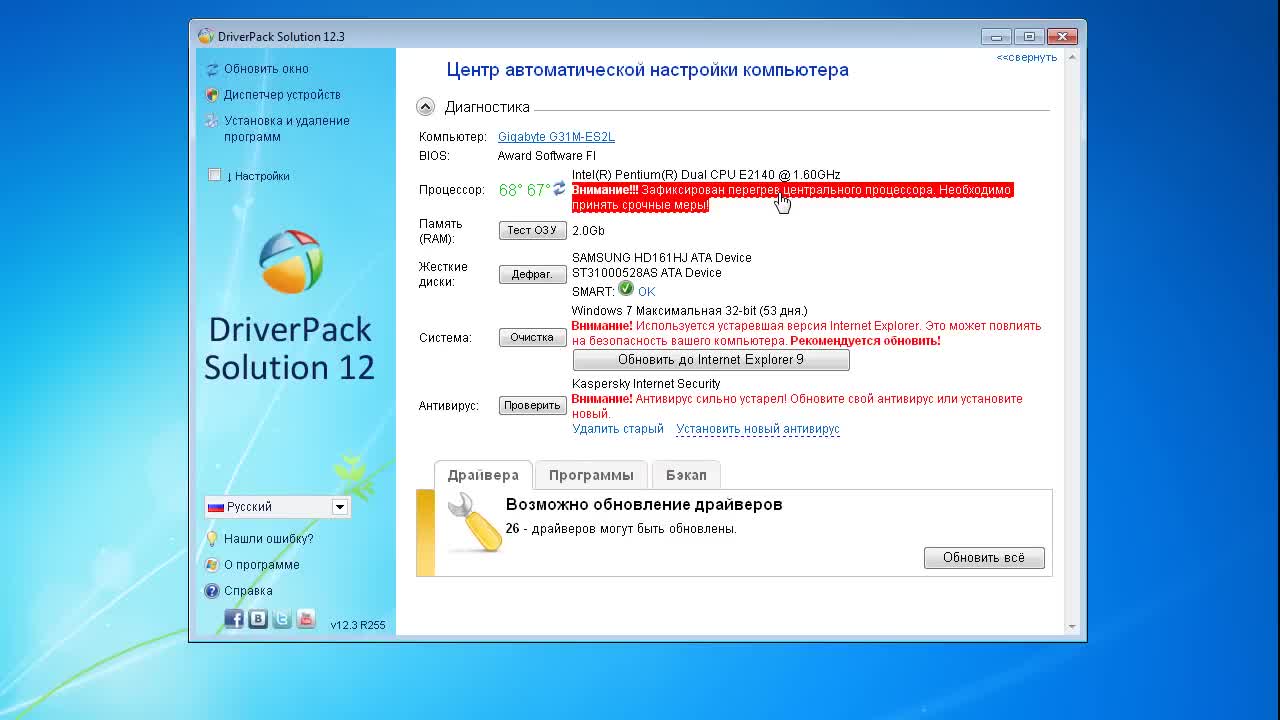Click the scrollbar up arrow
Screen dimensions: 1280x720
click(x=1072, y=58)
